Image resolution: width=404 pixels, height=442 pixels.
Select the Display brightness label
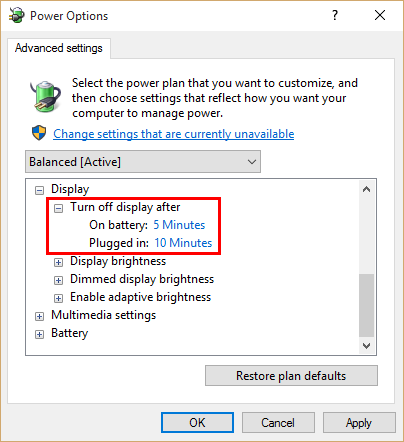tap(118, 261)
